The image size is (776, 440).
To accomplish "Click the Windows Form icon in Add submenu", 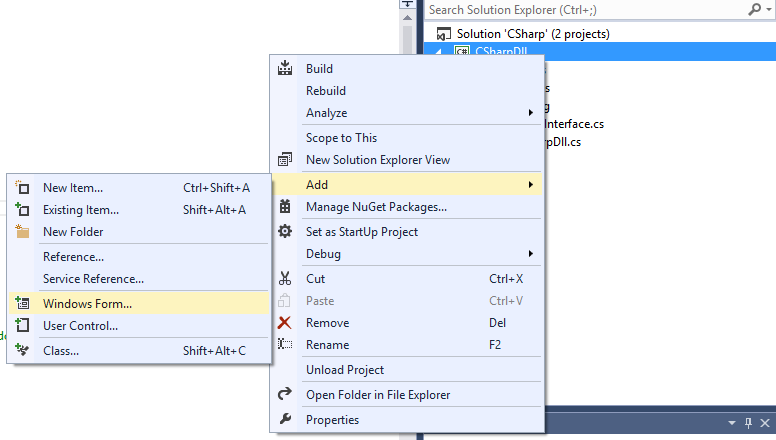I will click(x=22, y=303).
